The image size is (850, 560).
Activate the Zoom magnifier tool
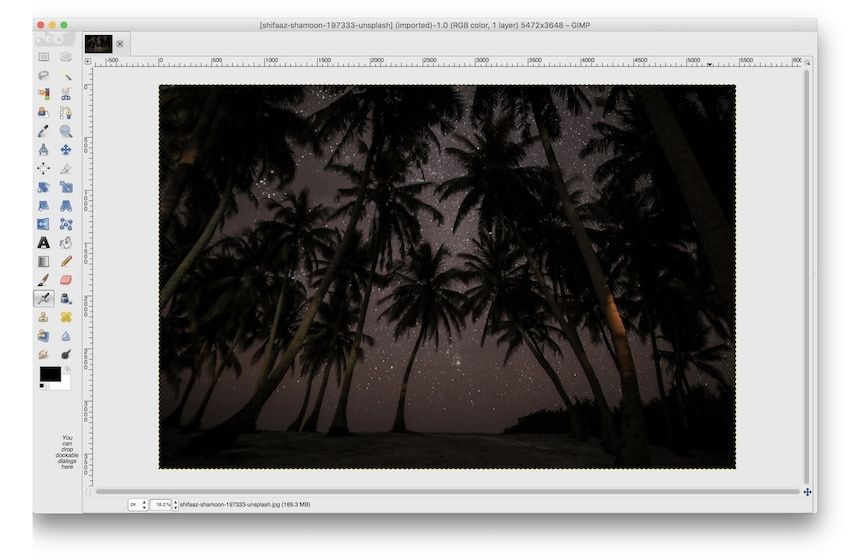(x=66, y=131)
